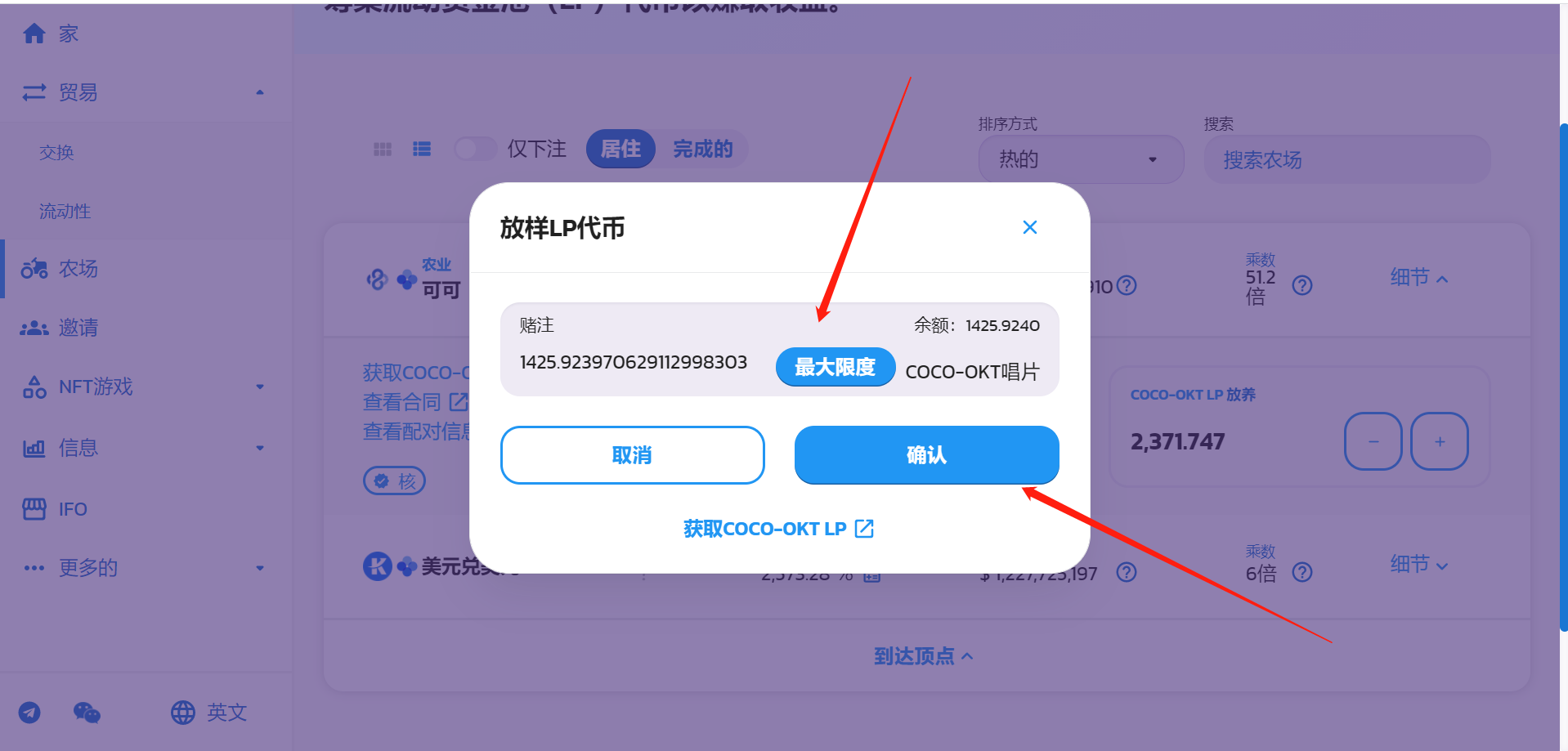
Task: Click the 确认 confirm button
Action: (926, 455)
